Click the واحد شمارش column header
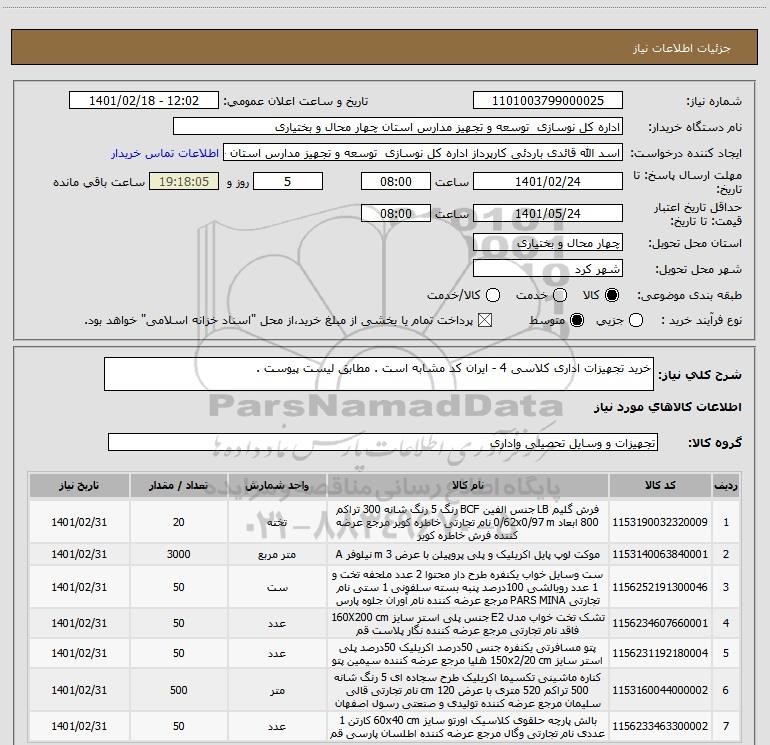 coord(277,486)
